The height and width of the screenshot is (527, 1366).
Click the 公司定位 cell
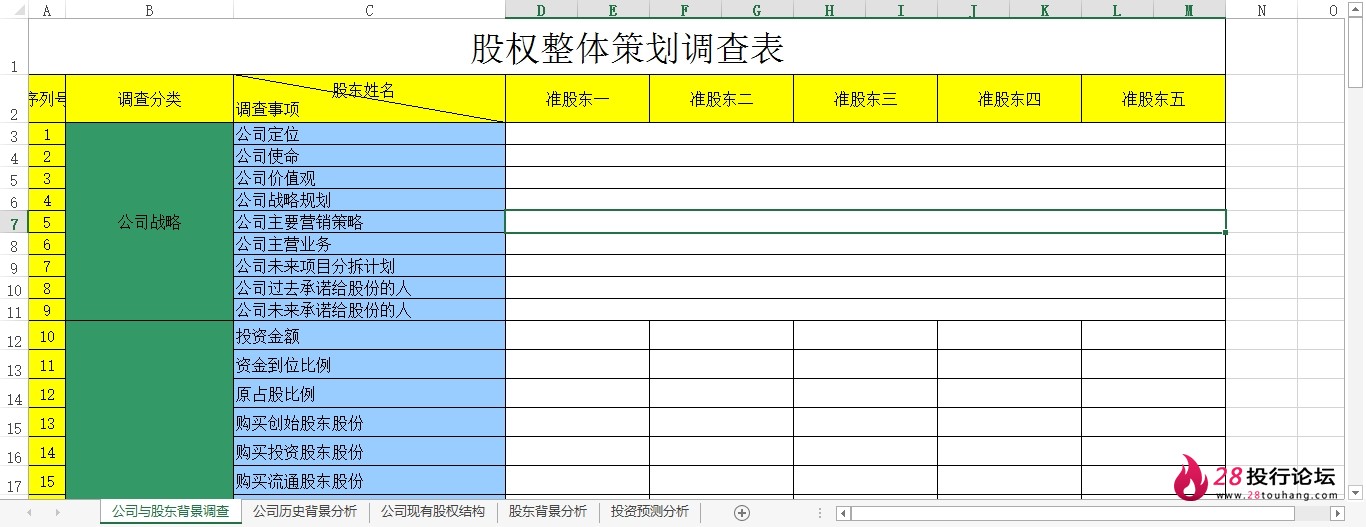pyautogui.click(x=370, y=134)
